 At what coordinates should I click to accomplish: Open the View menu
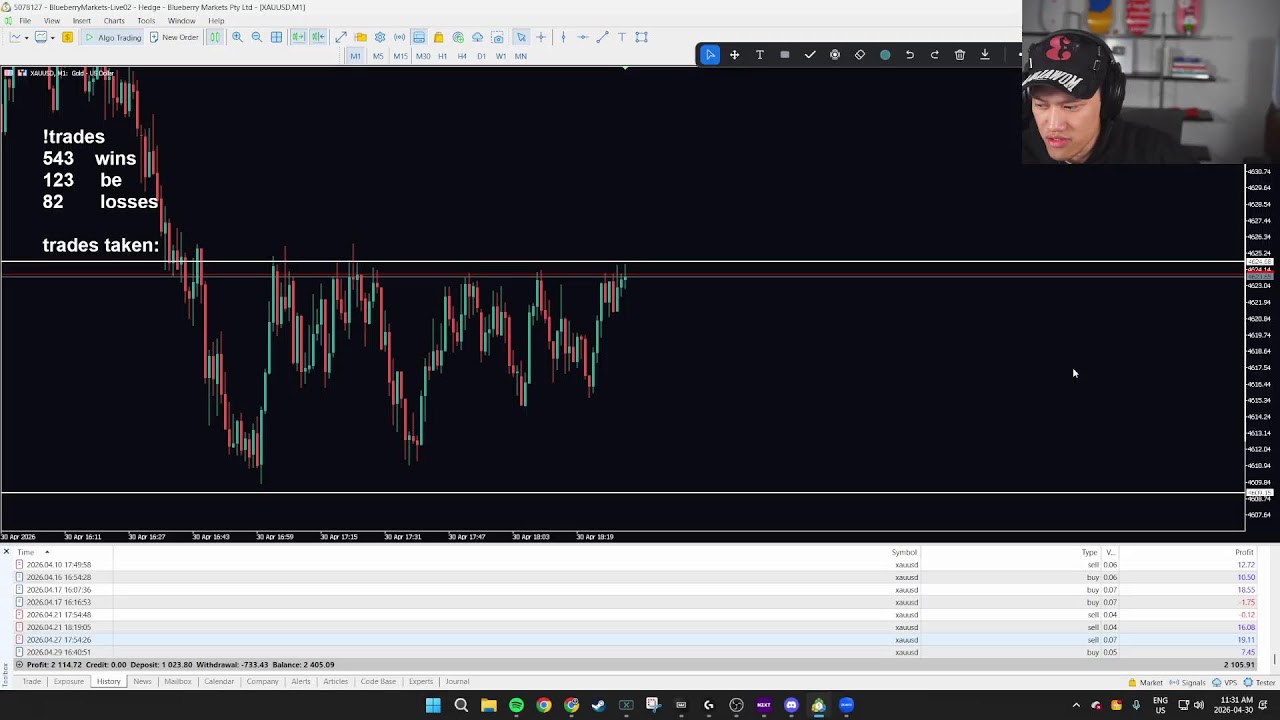coord(52,21)
